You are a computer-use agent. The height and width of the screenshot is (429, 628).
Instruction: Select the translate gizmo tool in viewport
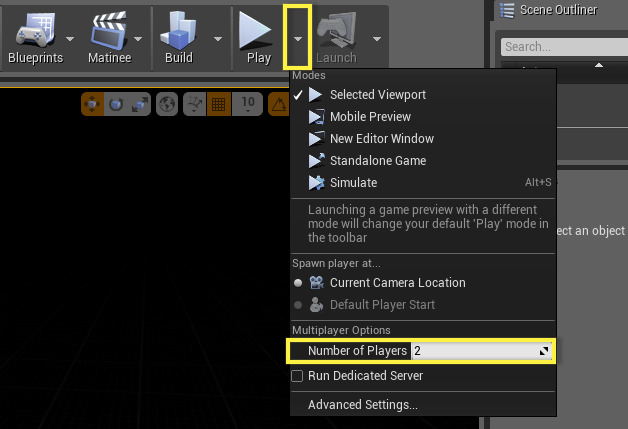pyautogui.click(x=93, y=104)
